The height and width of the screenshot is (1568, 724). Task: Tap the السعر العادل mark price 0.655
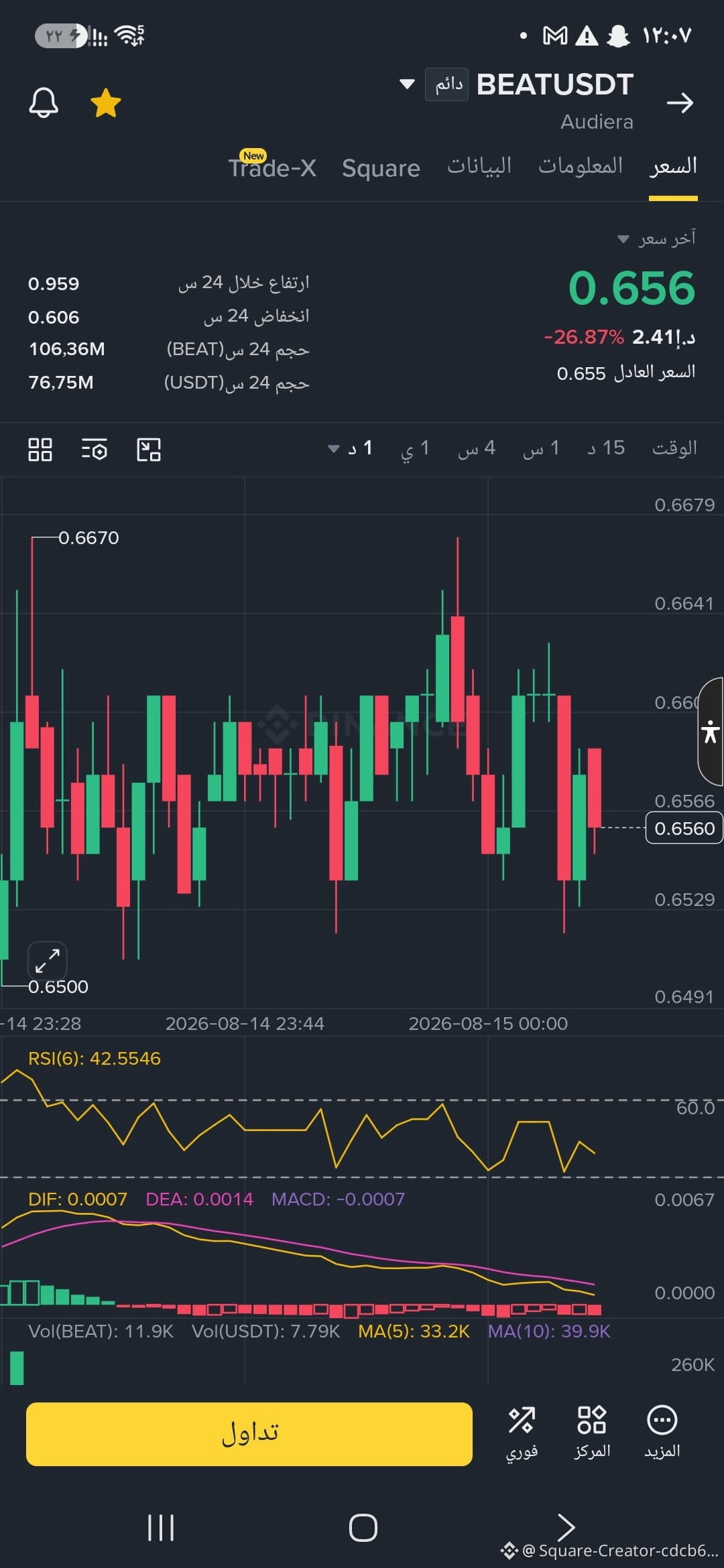coord(626,373)
